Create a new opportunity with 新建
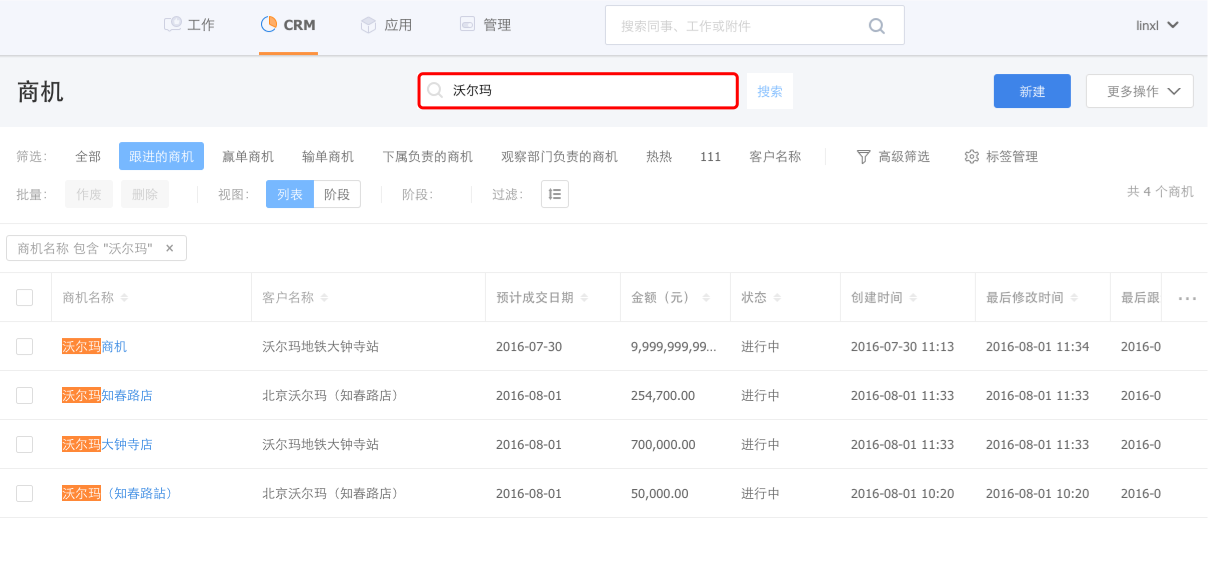The width and height of the screenshot is (1208, 572). pyautogui.click(x=1032, y=91)
